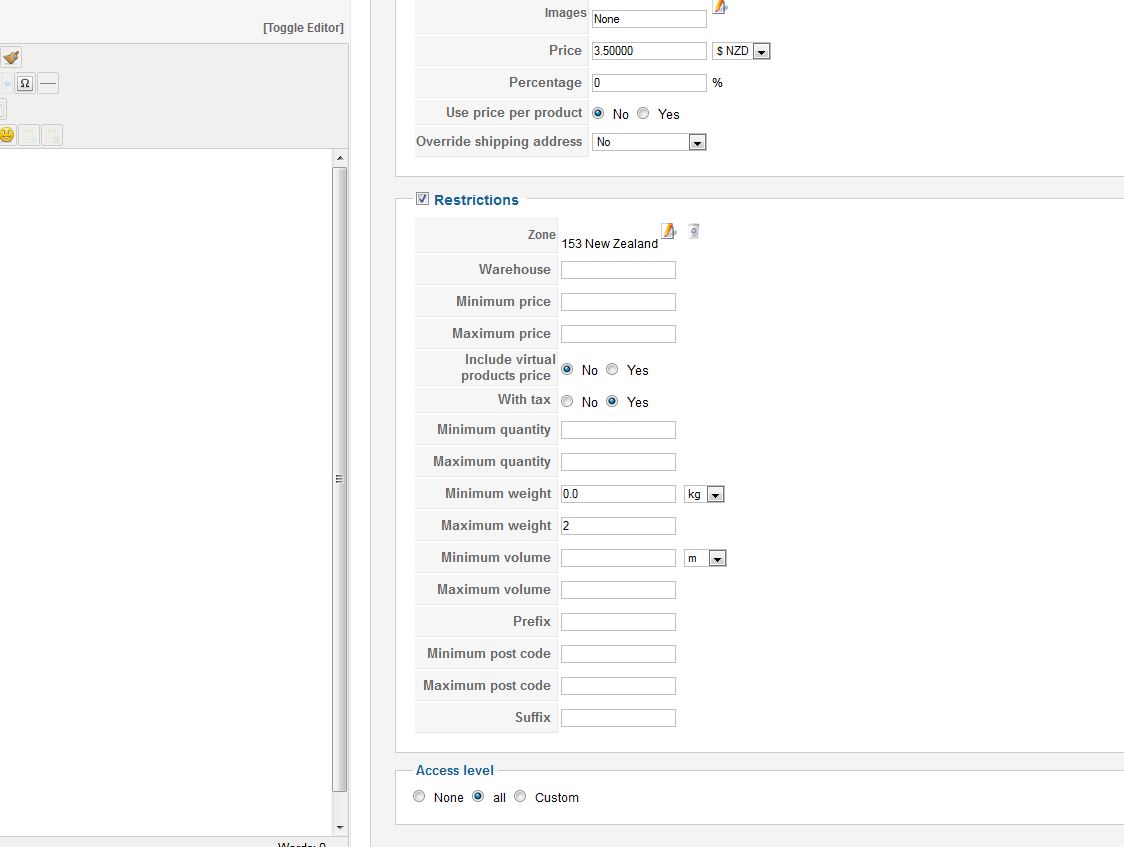Choose all access level
This screenshot has width=1124, height=847.
tap(478, 796)
